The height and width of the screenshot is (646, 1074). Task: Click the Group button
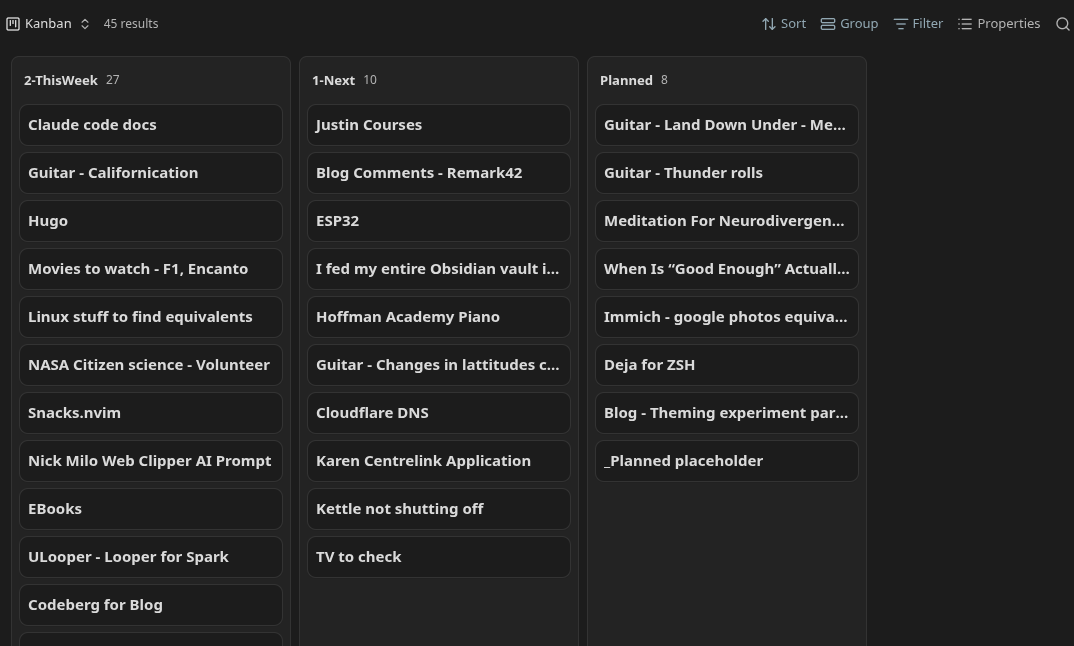pos(849,24)
